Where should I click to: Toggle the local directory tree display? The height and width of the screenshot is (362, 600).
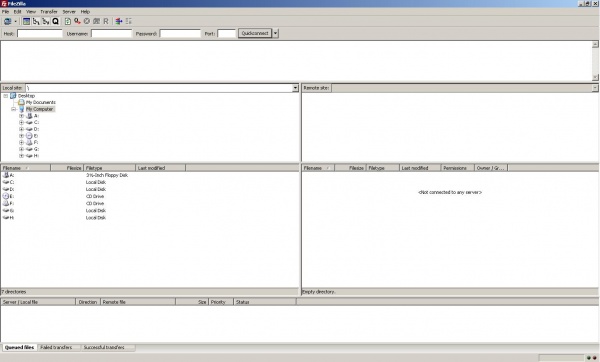36,21
